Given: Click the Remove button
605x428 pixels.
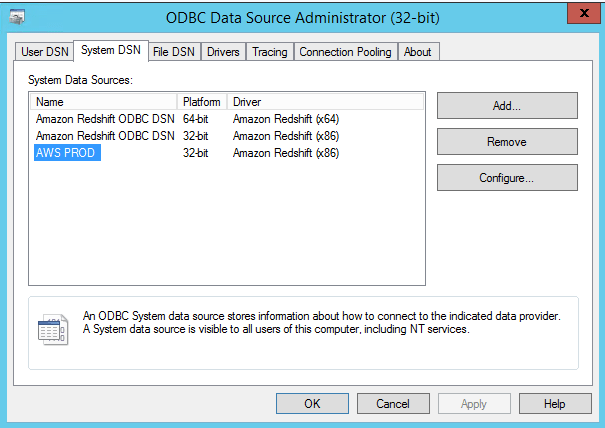Looking at the screenshot, I should [x=507, y=142].
